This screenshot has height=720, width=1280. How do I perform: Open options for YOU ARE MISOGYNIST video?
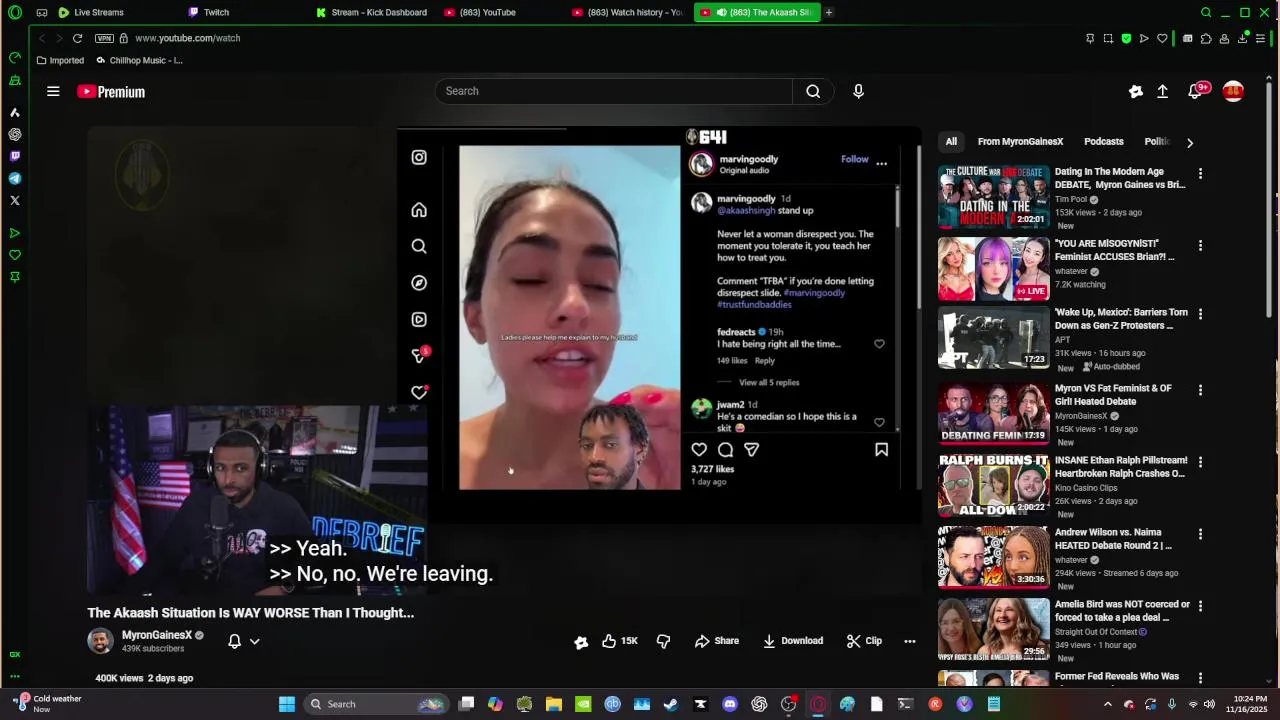point(1200,245)
